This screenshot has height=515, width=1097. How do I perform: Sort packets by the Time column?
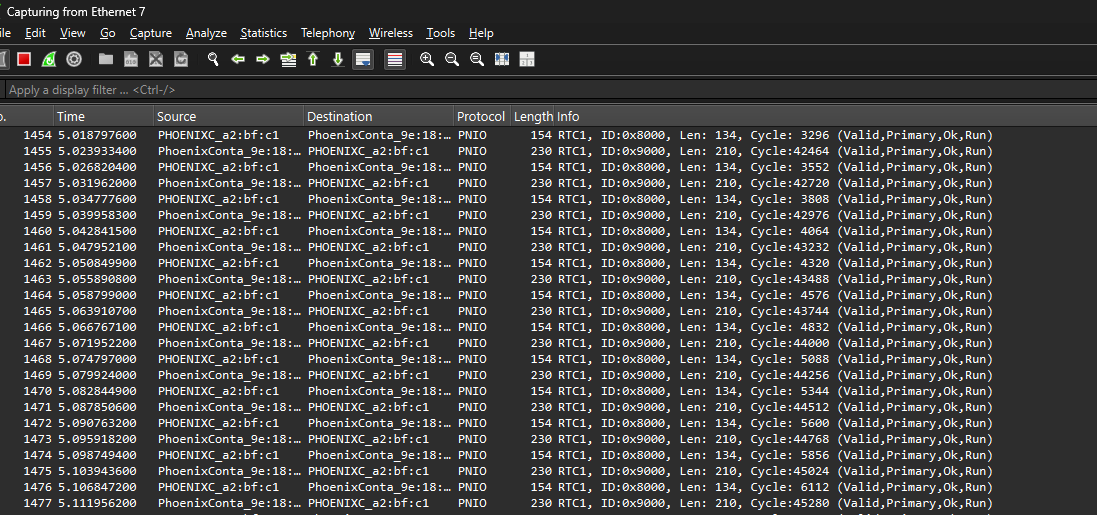tap(100, 117)
